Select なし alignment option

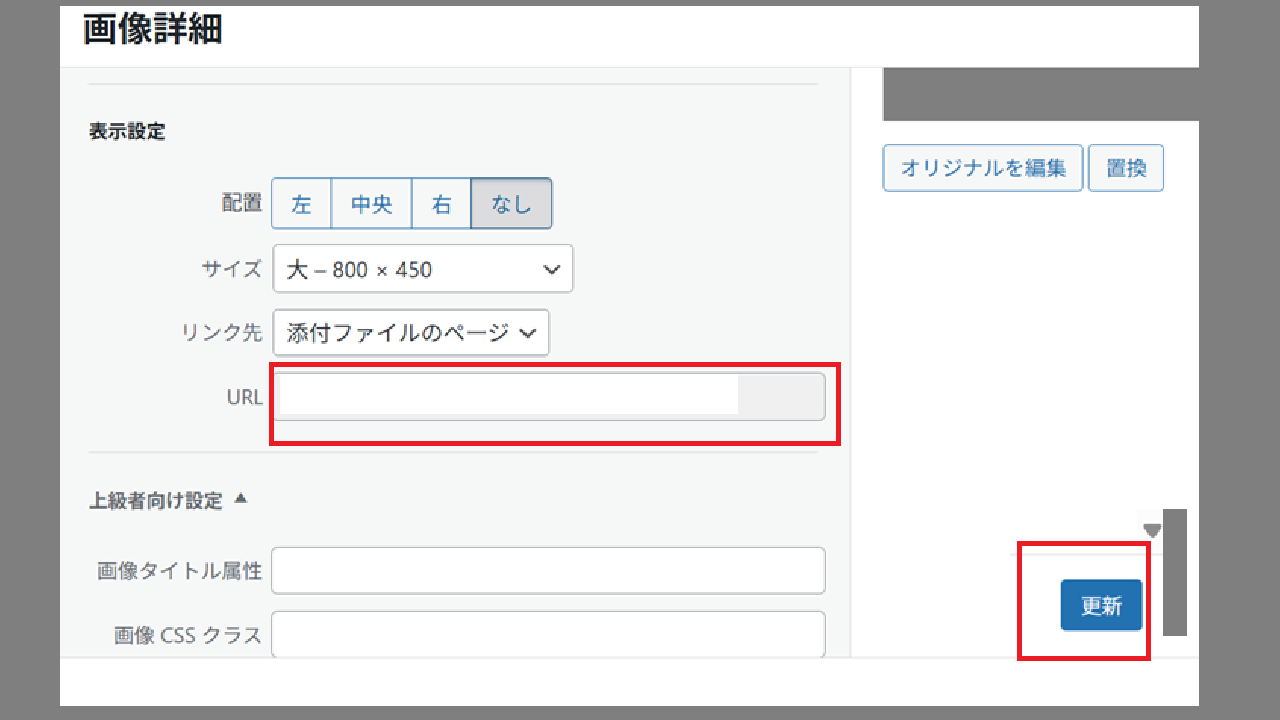click(511, 204)
